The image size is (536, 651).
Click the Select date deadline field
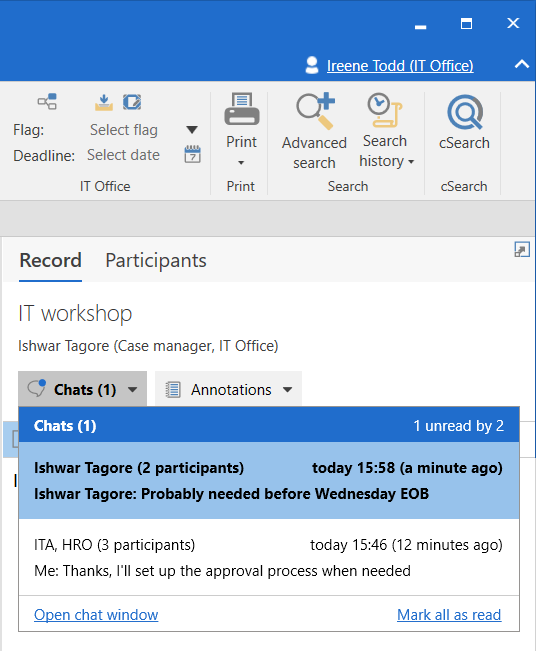pos(124,155)
